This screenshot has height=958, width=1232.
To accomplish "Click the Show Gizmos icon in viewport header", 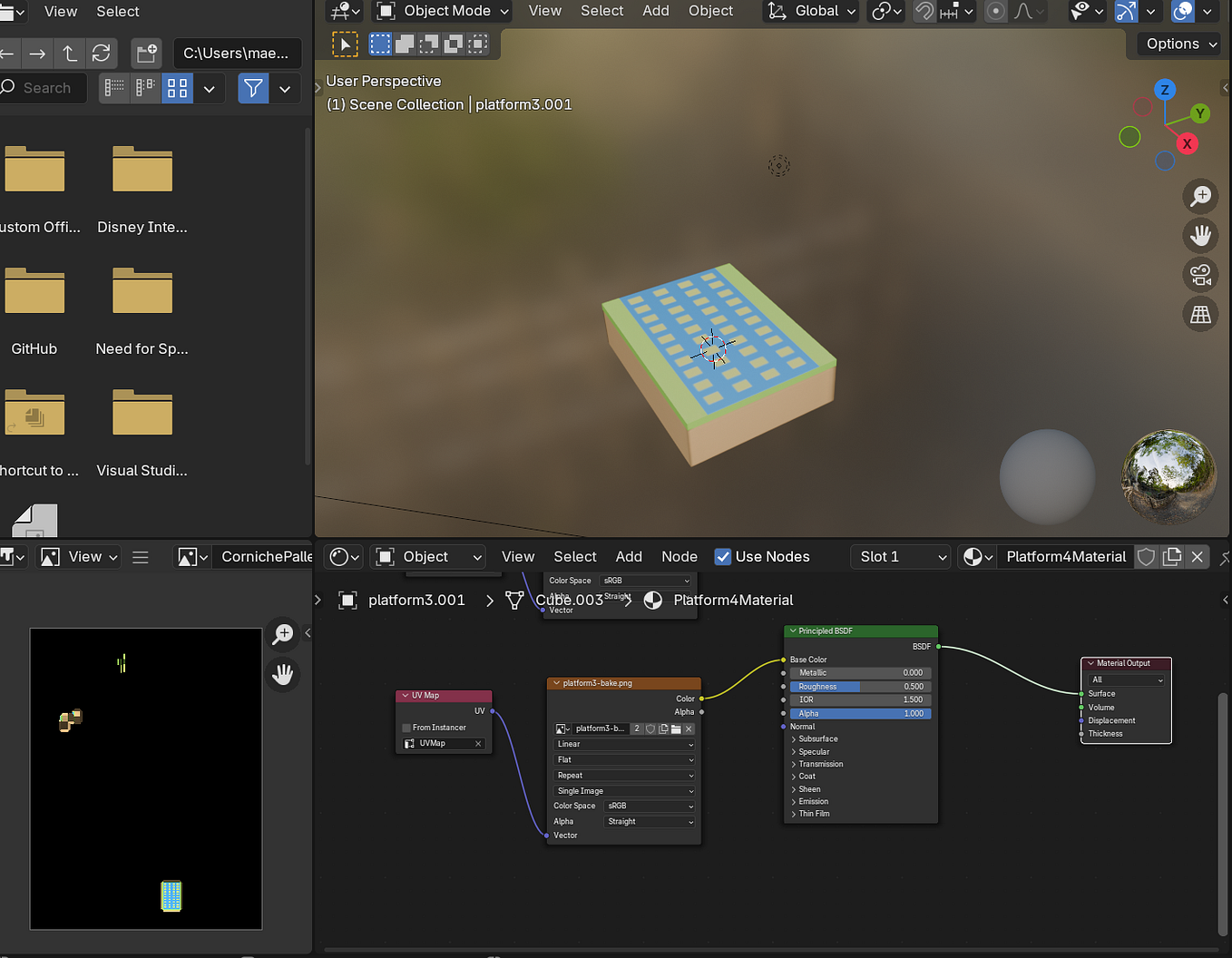I will [x=1128, y=12].
